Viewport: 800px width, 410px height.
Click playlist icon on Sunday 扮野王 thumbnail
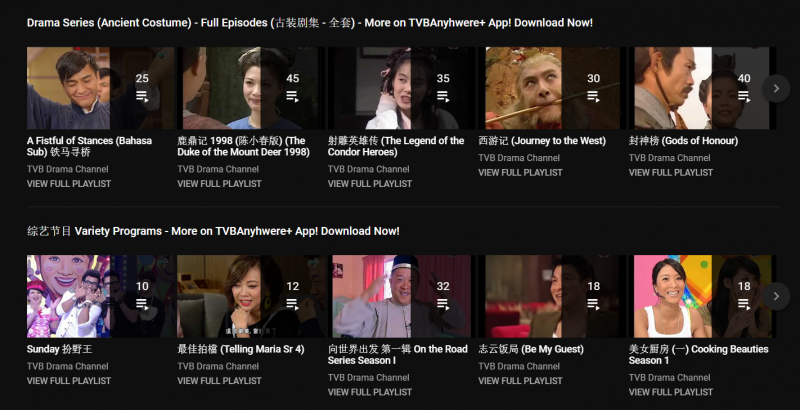tap(142, 304)
